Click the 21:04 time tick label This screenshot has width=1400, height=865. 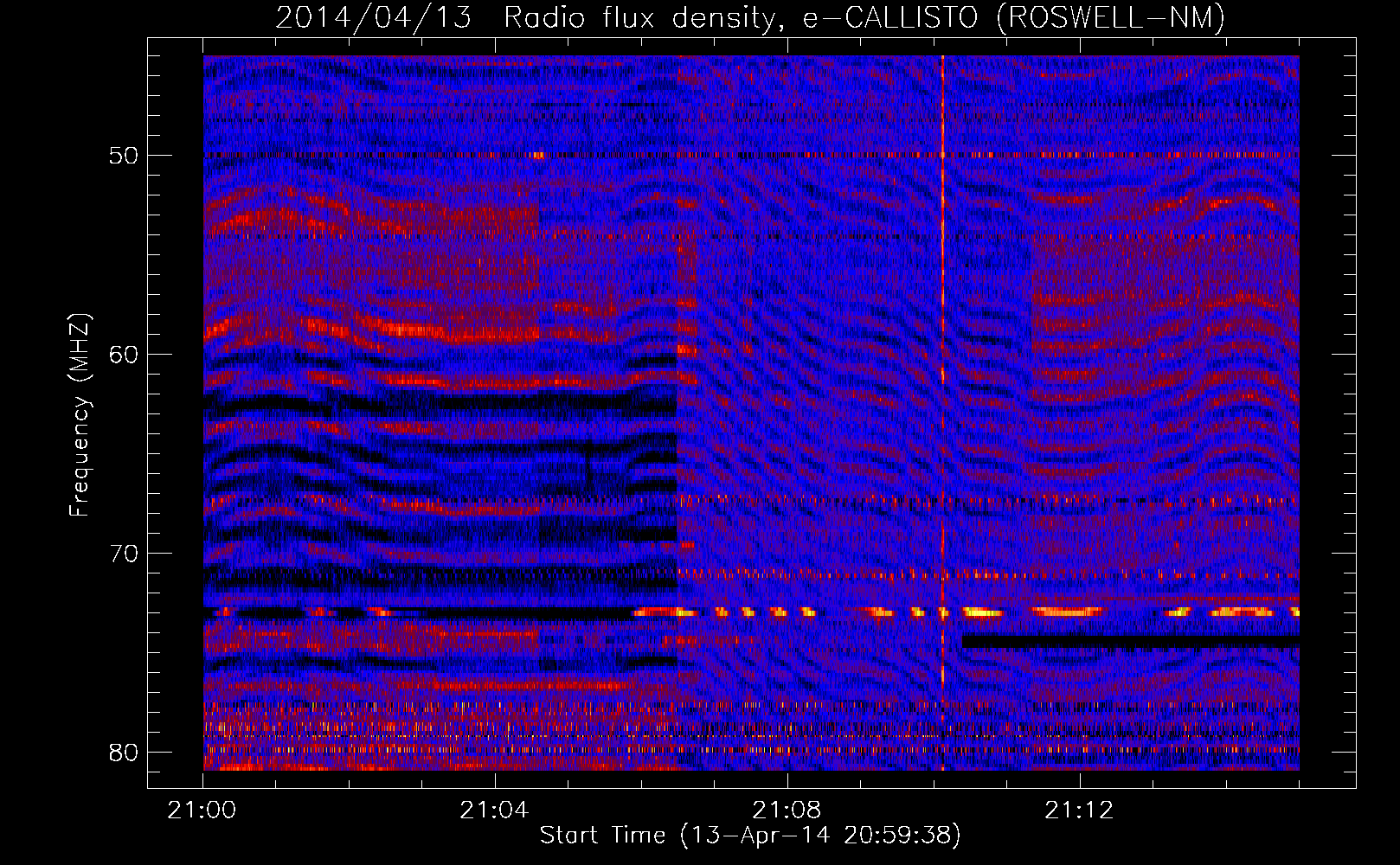coord(494,811)
